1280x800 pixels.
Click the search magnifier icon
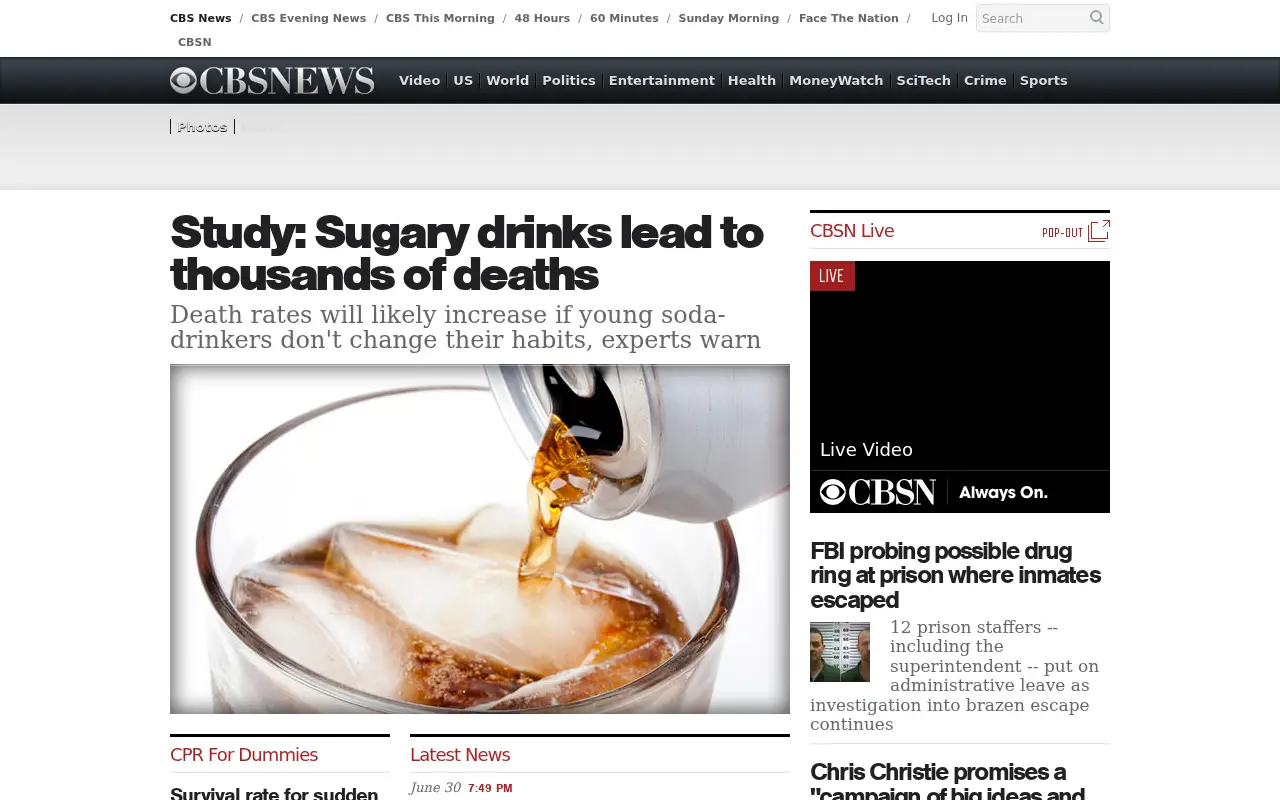pos(1096,17)
